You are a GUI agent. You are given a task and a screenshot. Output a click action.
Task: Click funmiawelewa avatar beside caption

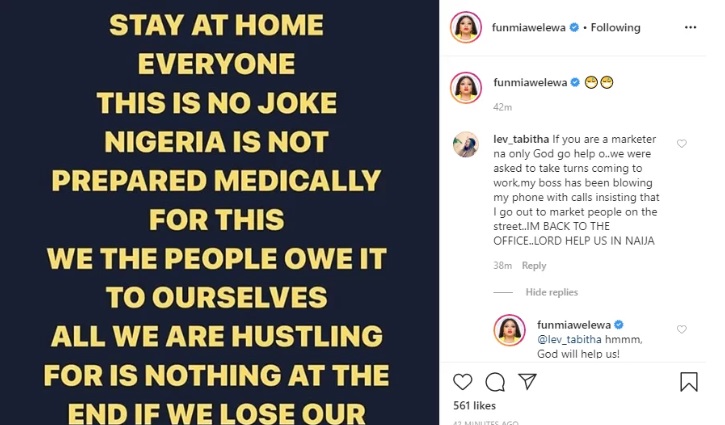[x=466, y=87]
